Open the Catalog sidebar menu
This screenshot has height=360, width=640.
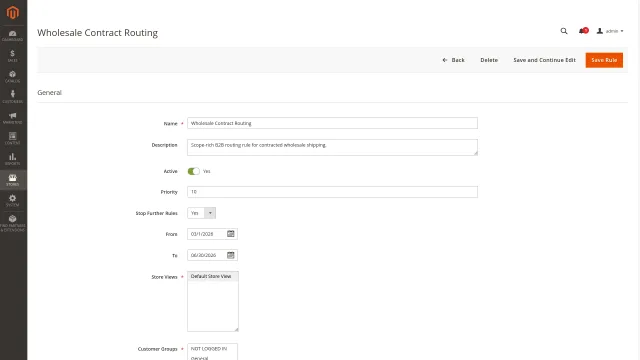coord(13,77)
